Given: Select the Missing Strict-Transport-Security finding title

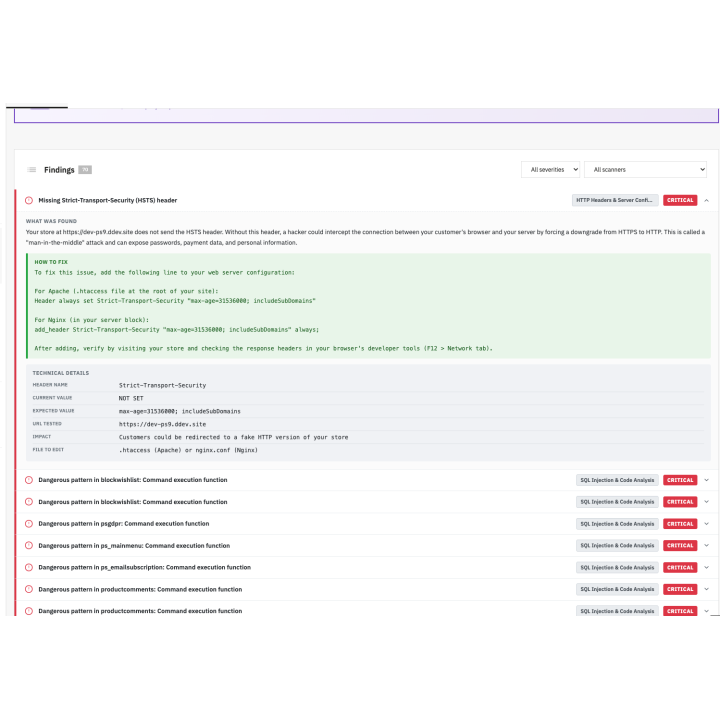Looking at the screenshot, I should [108, 200].
